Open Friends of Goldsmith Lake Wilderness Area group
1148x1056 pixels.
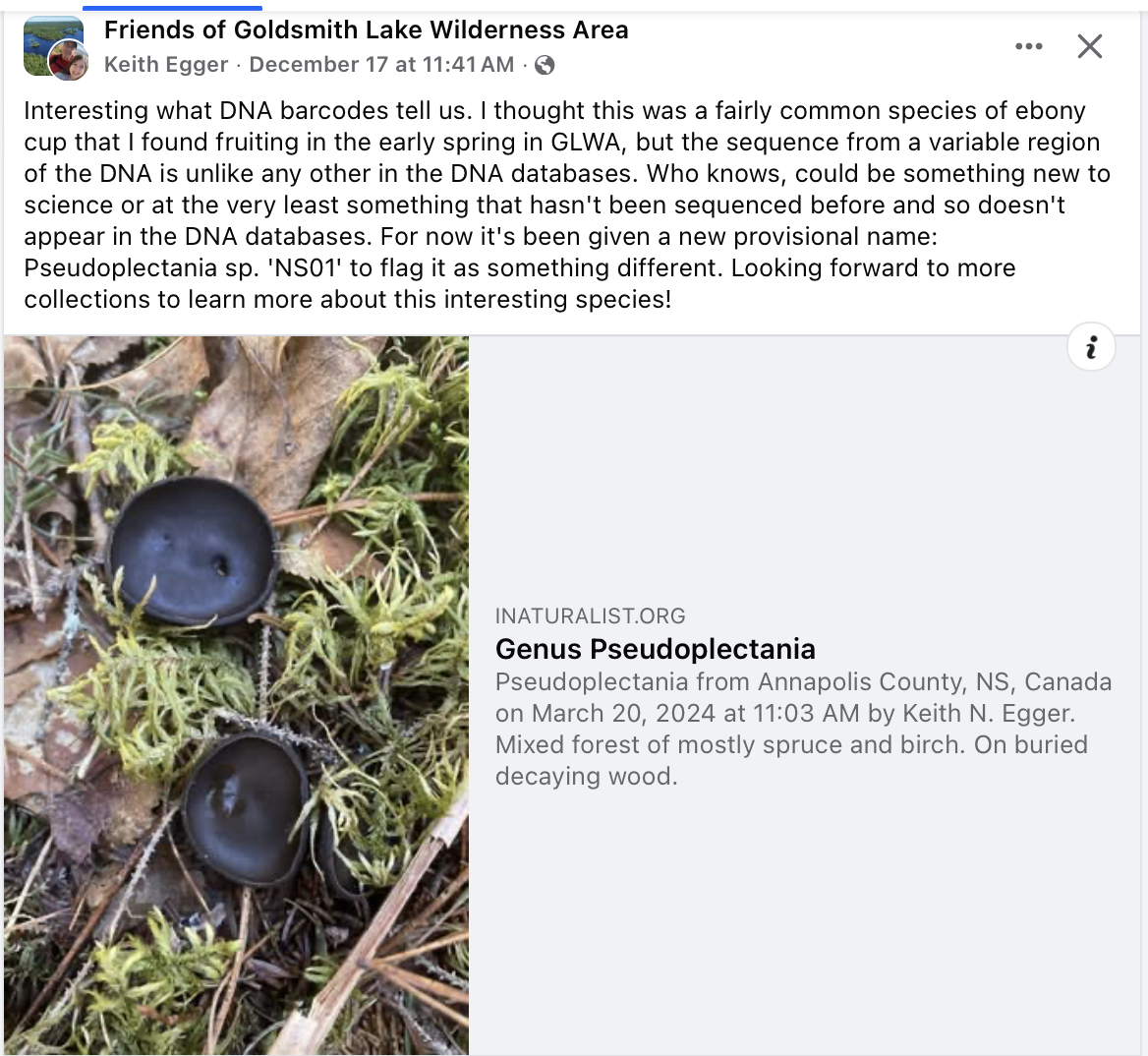tap(366, 30)
